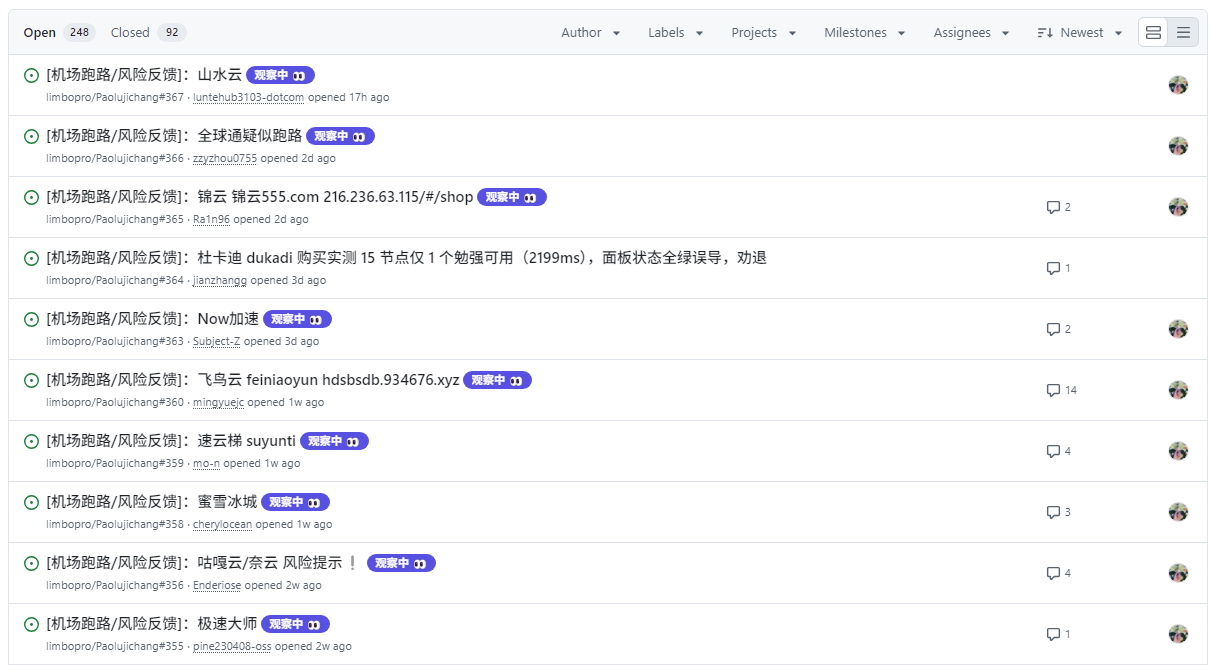Click 观察中 label on 全球通疑似跑路 issue
The height and width of the screenshot is (665, 1210).
341,136
